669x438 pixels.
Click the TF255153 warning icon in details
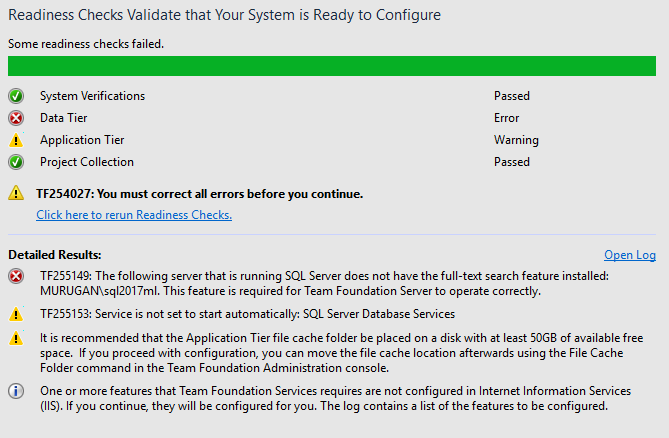tap(15, 314)
